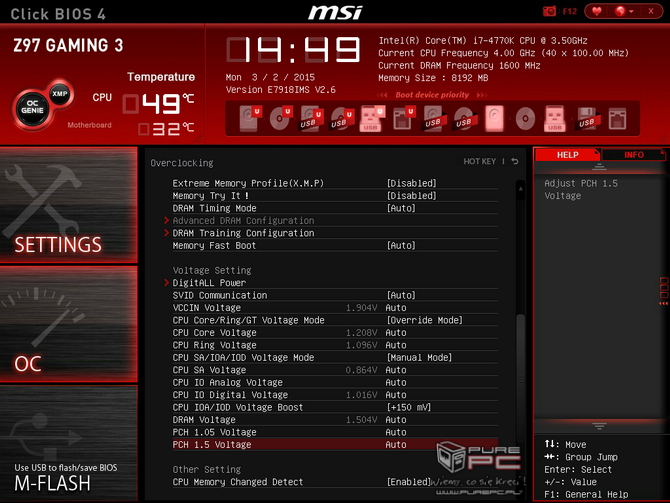
Task: Select the UEFI optical disc boot device icon
Action: [280, 118]
